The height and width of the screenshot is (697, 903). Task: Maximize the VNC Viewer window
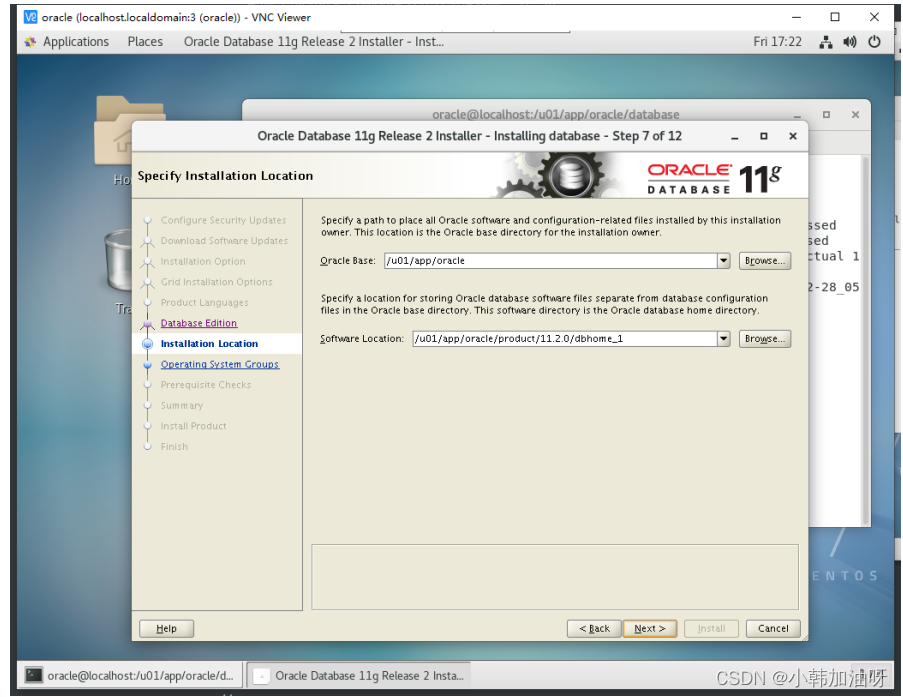click(835, 17)
